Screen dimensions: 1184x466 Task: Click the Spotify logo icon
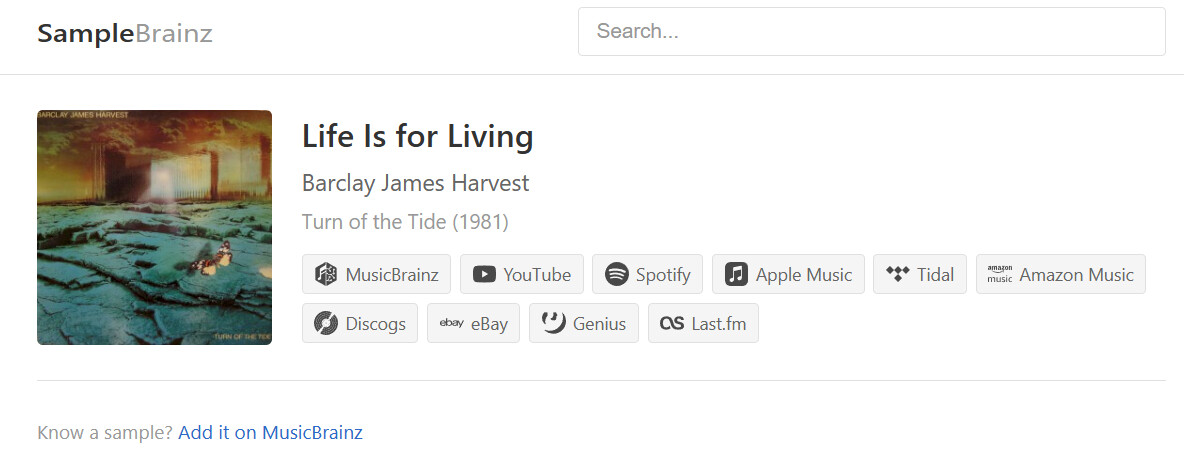coord(617,275)
